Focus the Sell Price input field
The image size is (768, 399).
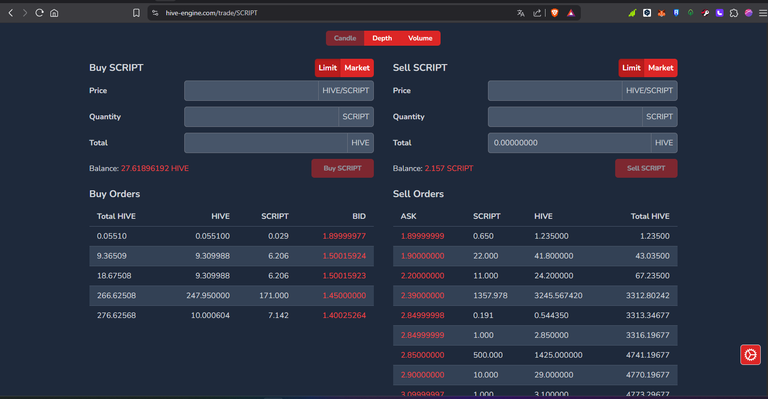(555, 91)
